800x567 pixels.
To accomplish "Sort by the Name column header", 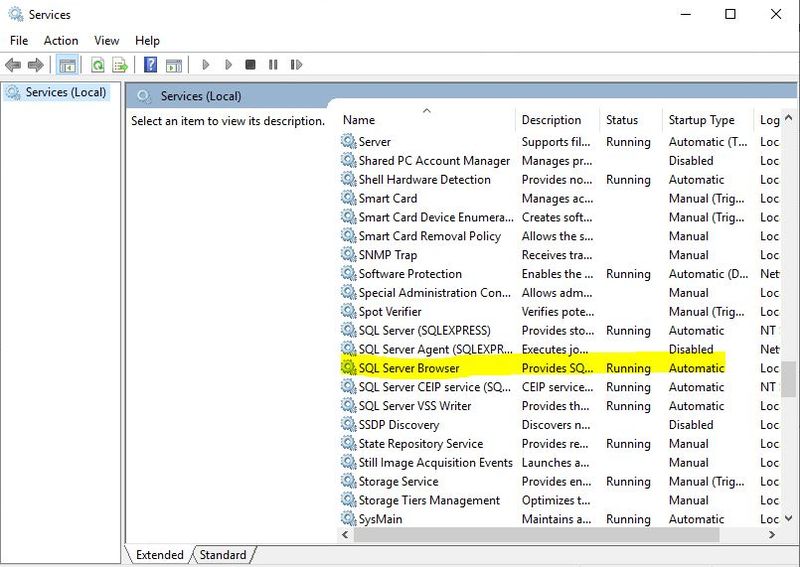I will 427,120.
